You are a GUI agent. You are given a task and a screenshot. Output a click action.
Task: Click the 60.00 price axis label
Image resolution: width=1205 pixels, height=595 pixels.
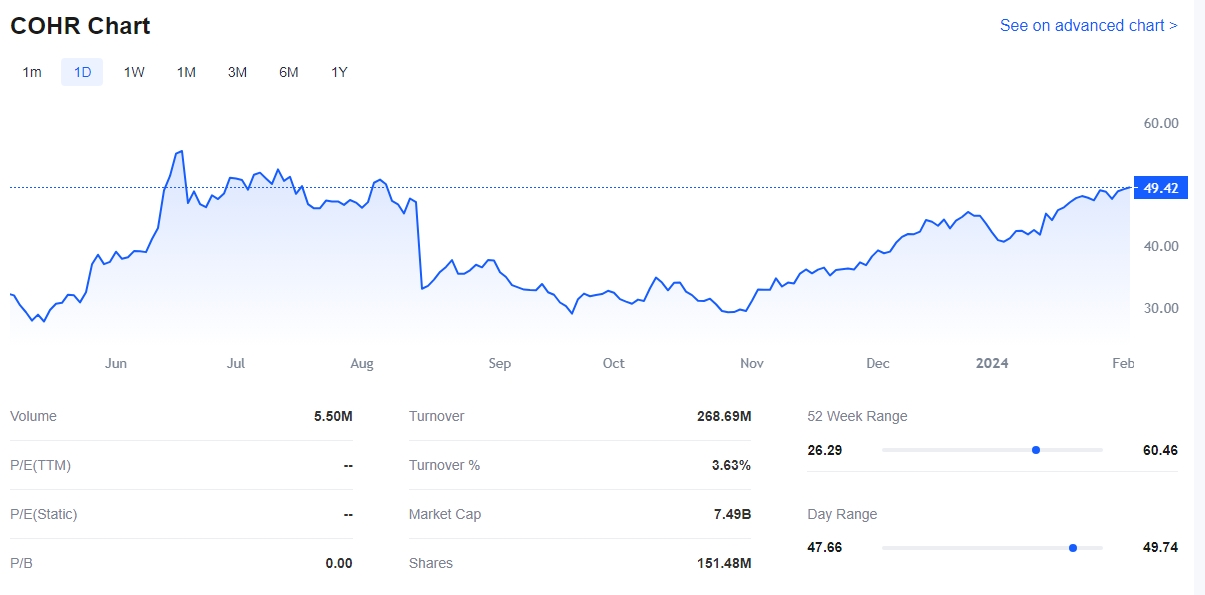coord(1161,123)
